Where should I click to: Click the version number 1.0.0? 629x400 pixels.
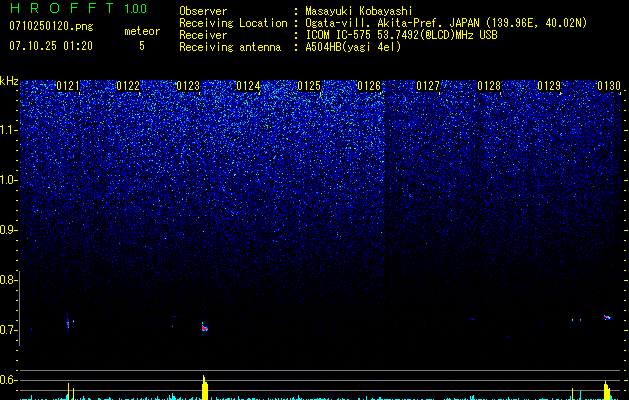click(x=136, y=8)
